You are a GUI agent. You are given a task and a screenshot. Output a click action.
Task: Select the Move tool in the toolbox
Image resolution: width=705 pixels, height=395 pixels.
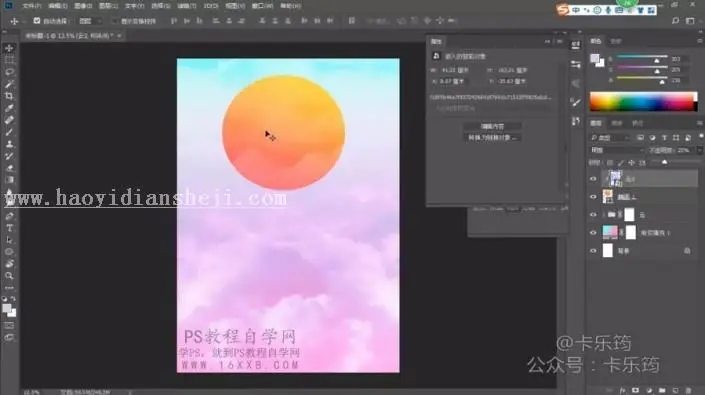[x=9, y=48]
